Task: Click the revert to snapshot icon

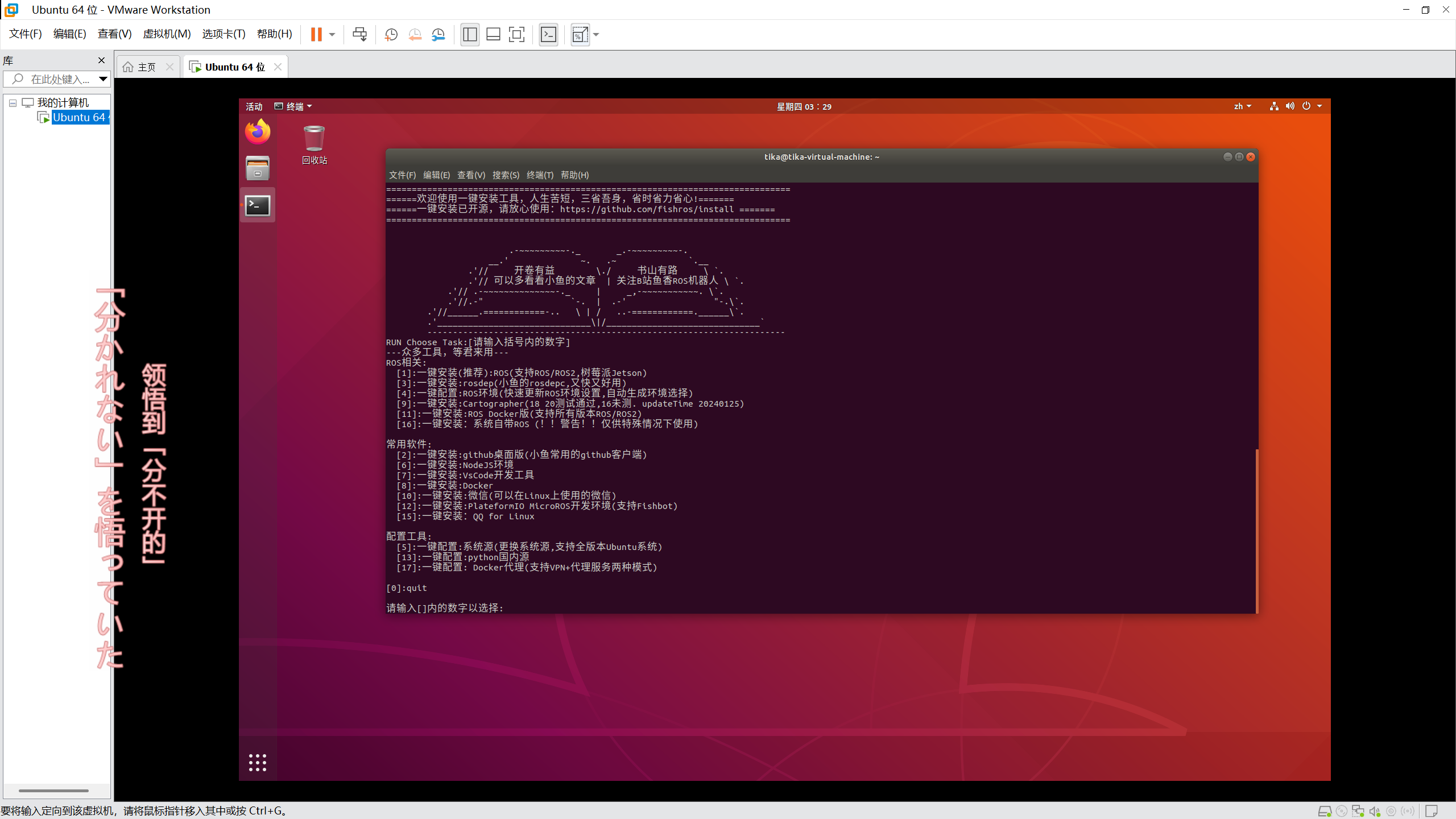Action: coord(415,35)
